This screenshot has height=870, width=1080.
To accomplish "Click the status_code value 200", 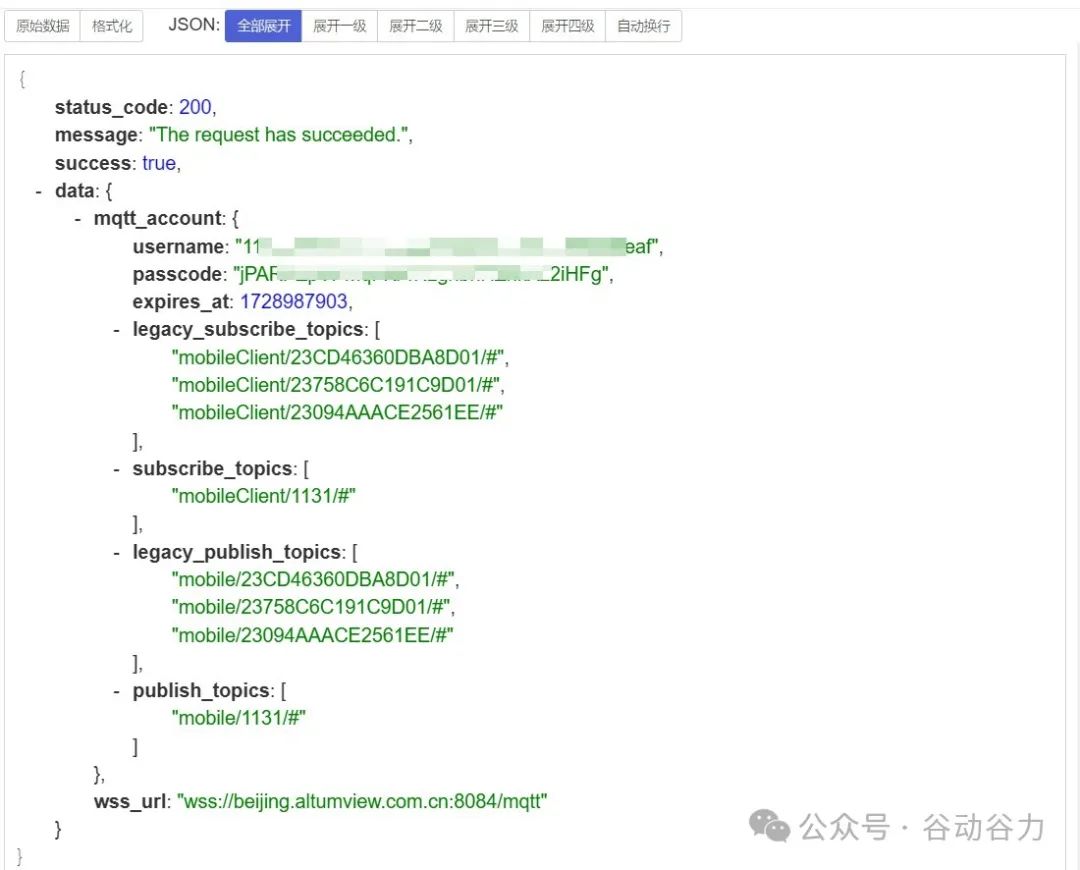I will [x=195, y=107].
